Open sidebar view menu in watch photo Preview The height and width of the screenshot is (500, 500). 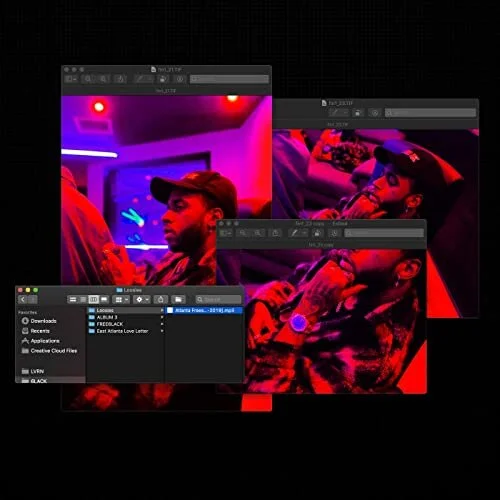coord(226,233)
